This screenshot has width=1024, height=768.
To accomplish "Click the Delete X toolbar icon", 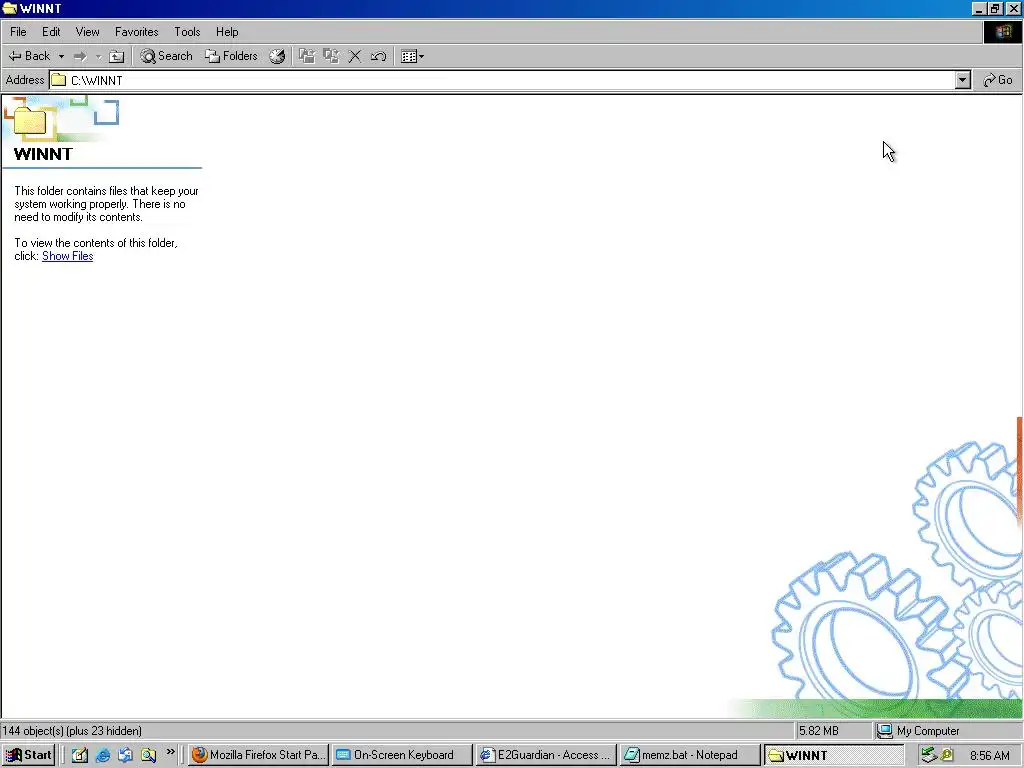I will pos(355,56).
